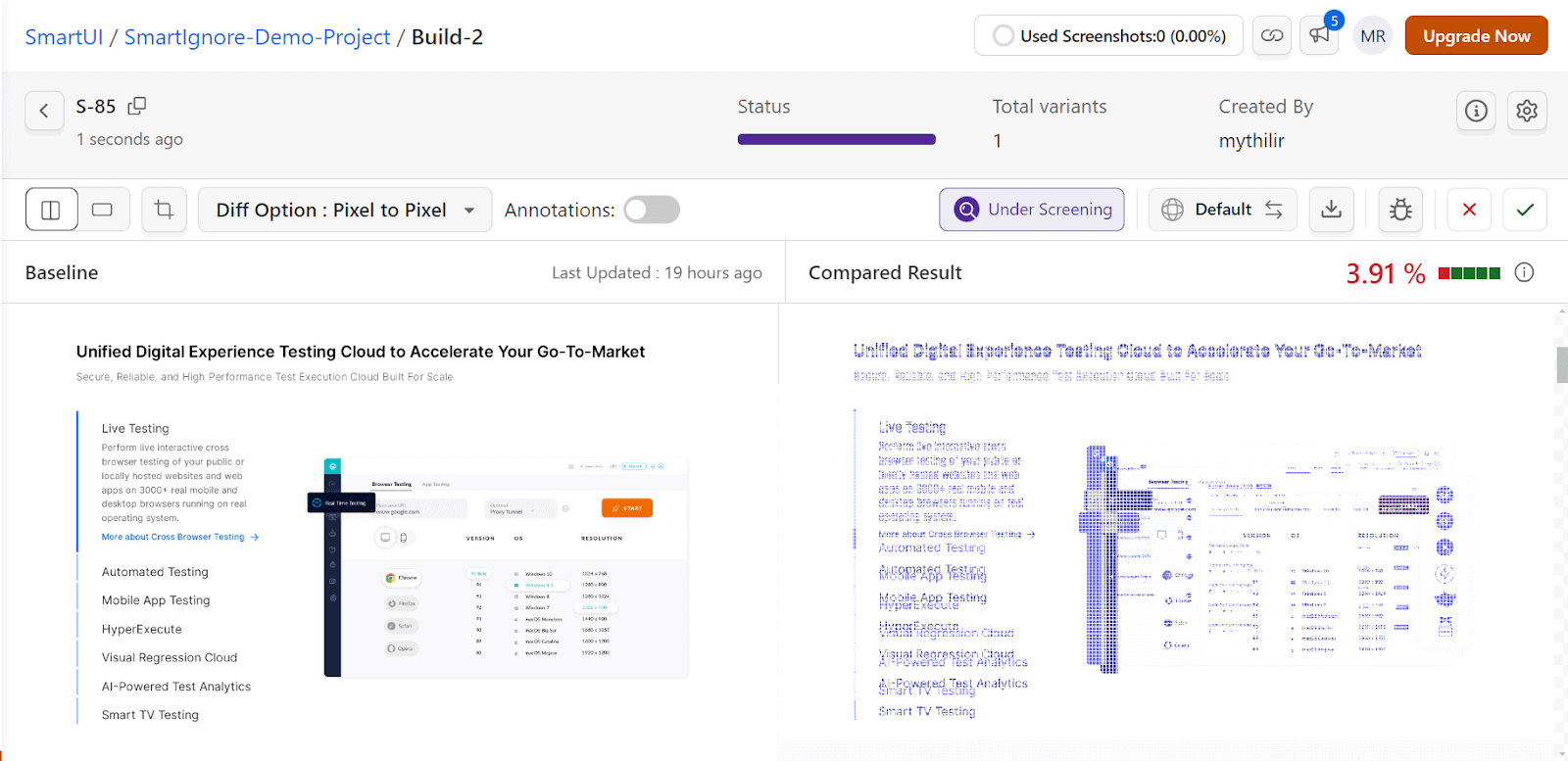Open mismatch info icon beside 3.91 %

tap(1524, 272)
